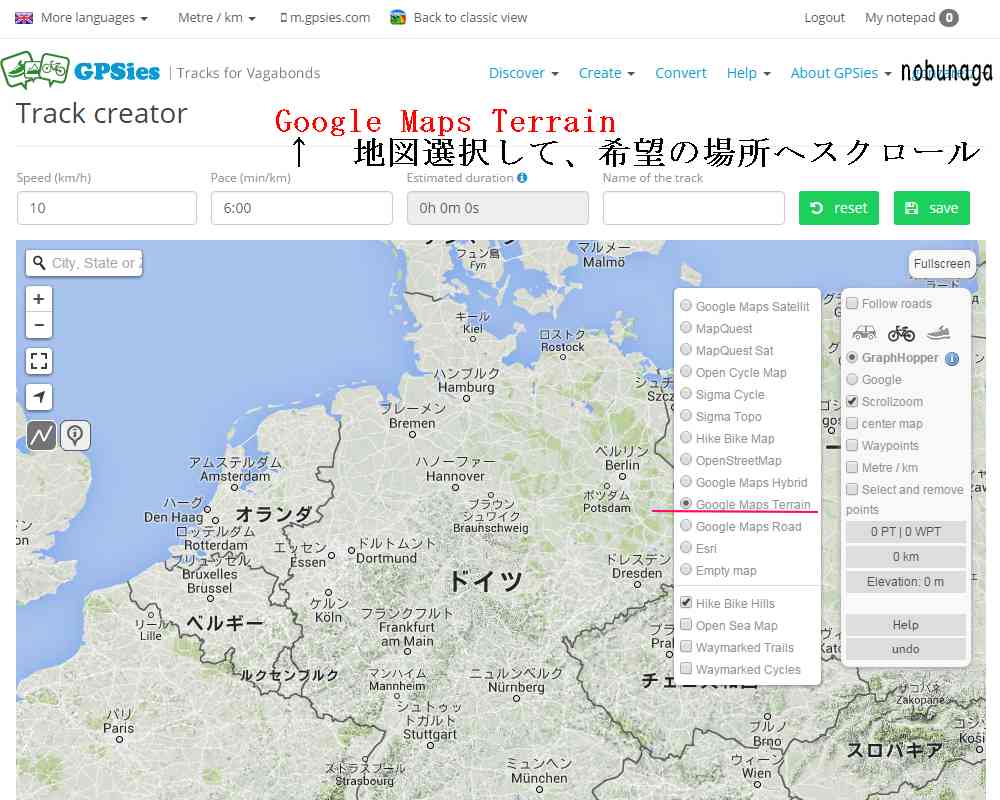Image resolution: width=1000 pixels, height=800 pixels.
Task: Click the undo button
Action: 906,649
